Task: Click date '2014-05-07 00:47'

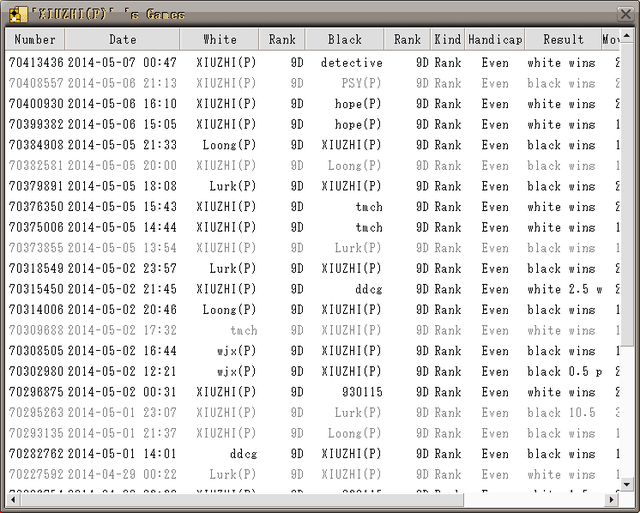Action: pyautogui.click(x=122, y=62)
